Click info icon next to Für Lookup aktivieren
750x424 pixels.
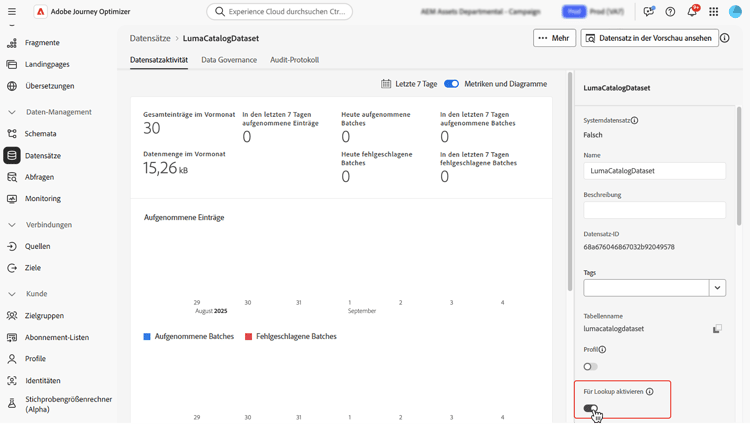[x=650, y=391]
